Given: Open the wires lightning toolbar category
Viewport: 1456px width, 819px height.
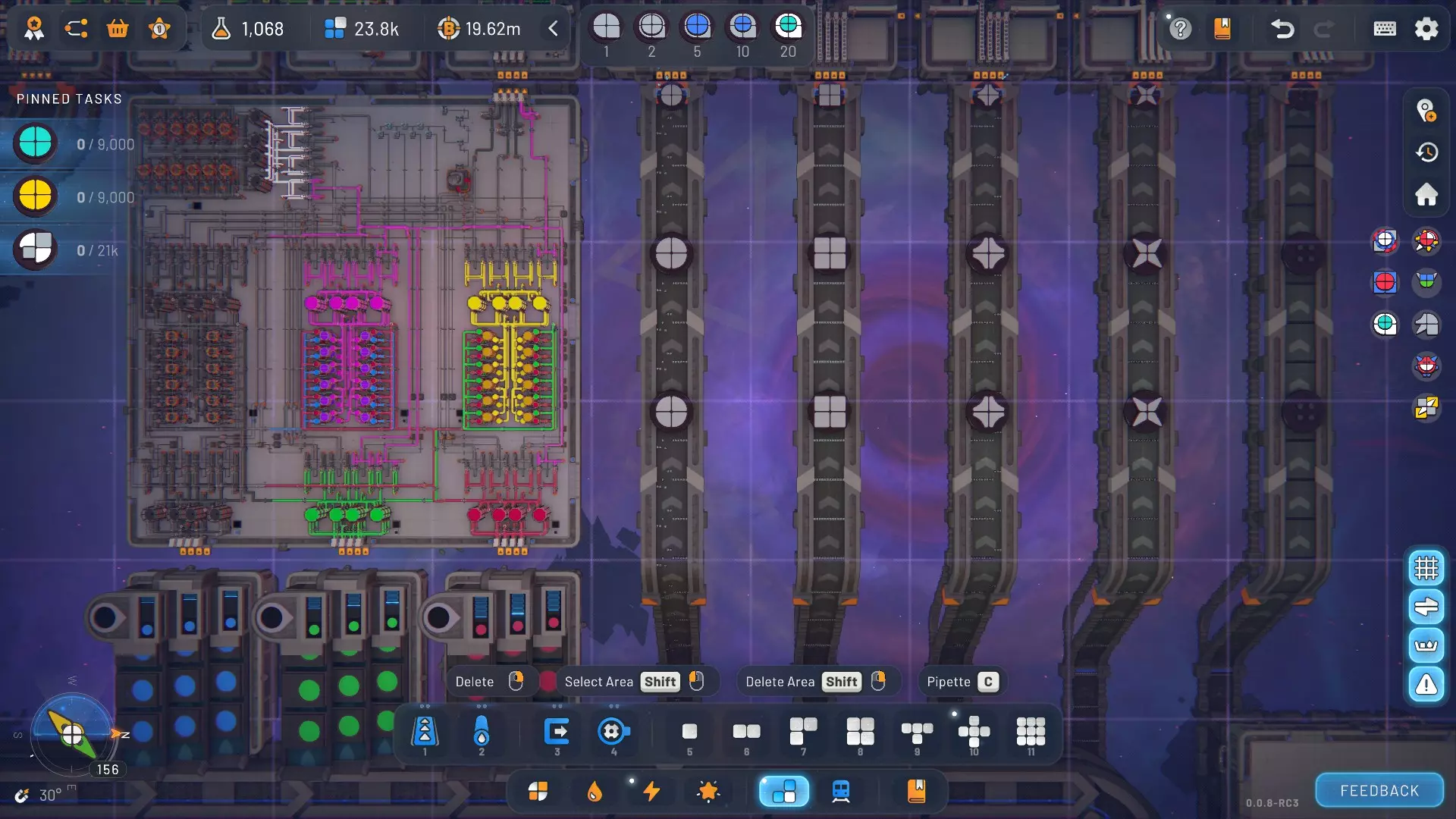Looking at the screenshot, I should pyautogui.click(x=651, y=791).
